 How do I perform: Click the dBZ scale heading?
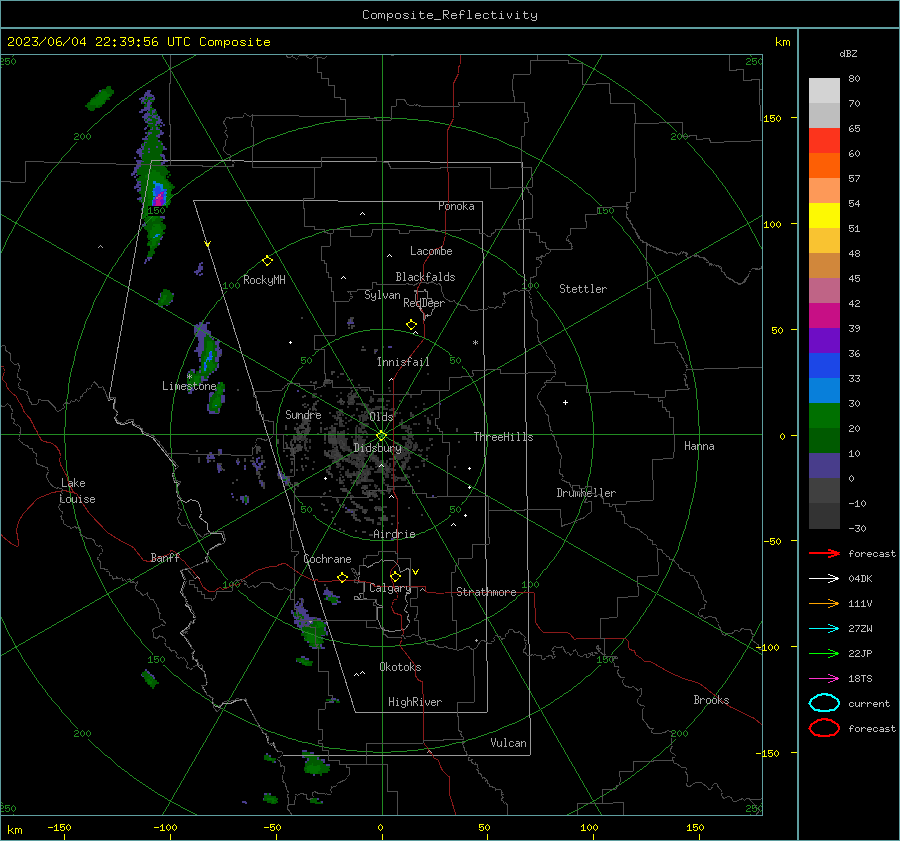[848, 54]
